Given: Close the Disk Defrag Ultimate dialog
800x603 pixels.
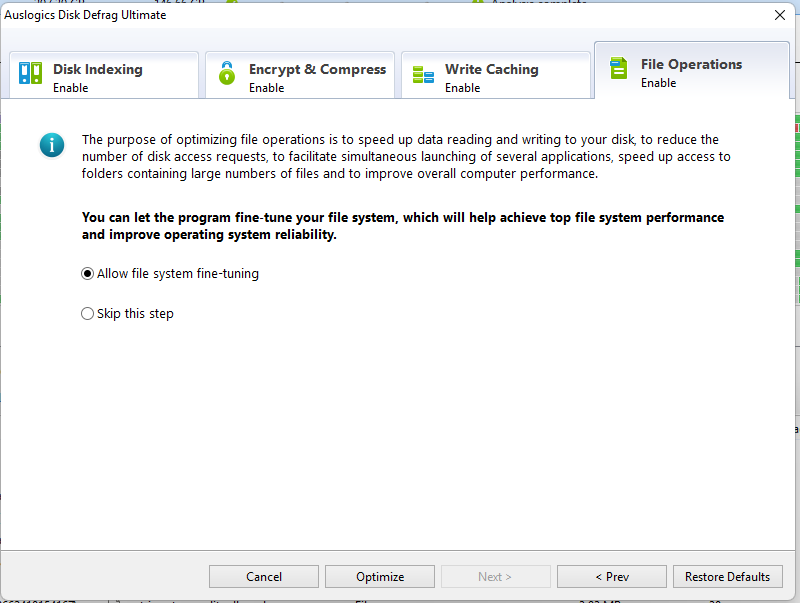Looking at the screenshot, I should point(780,15).
